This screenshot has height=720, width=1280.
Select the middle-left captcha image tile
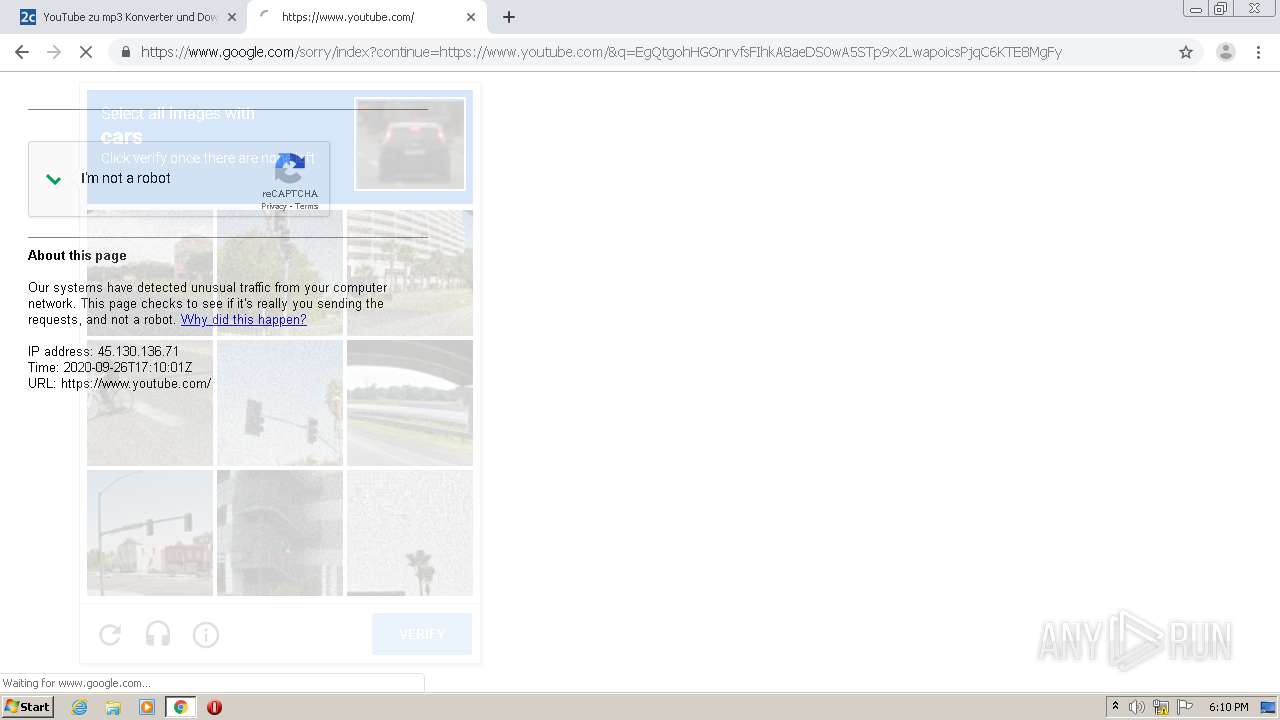[x=150, y=403]
